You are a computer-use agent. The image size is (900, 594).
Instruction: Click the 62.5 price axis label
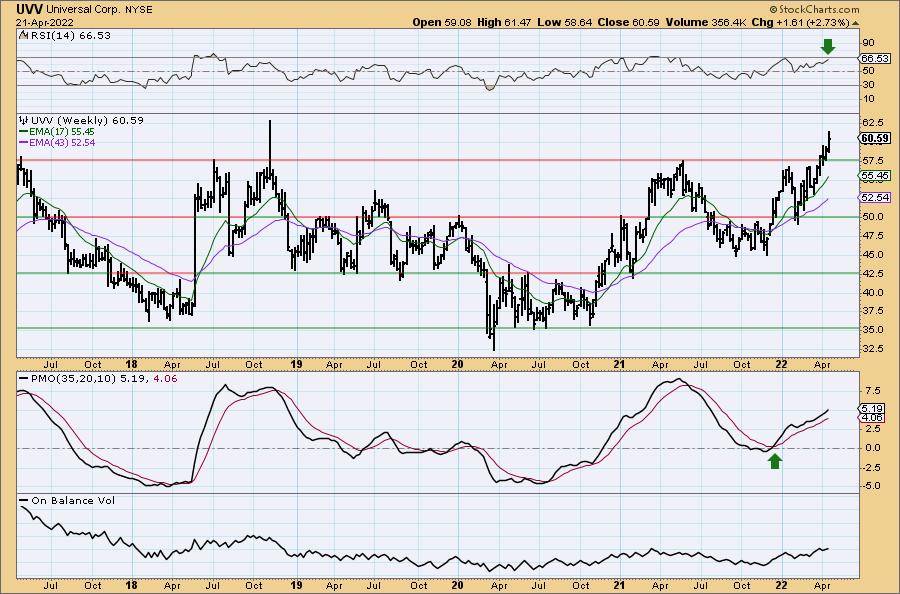tap(872, 123)
